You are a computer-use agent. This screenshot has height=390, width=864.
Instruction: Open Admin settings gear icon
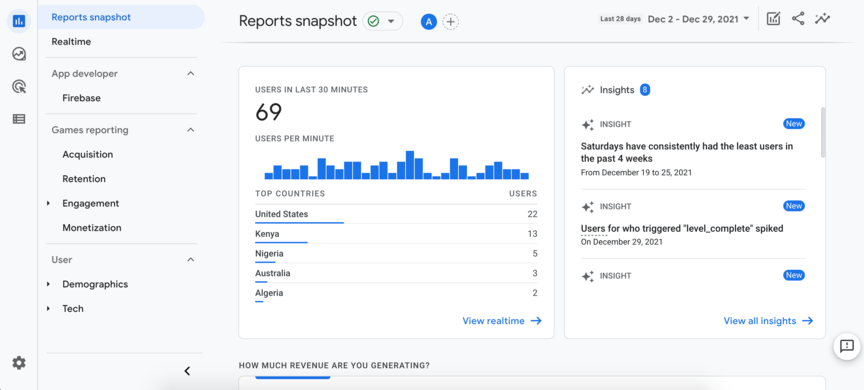(x=19, y=363)
